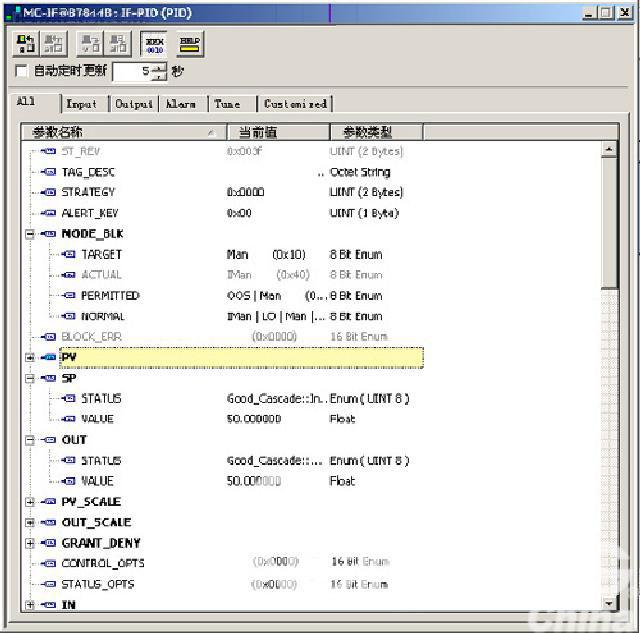Image resolution: width=640 pixels, height=633 pixels.
Task: Expand the PV_SCALE tree node
Action: pyautogui.click(x=30, y=502)
